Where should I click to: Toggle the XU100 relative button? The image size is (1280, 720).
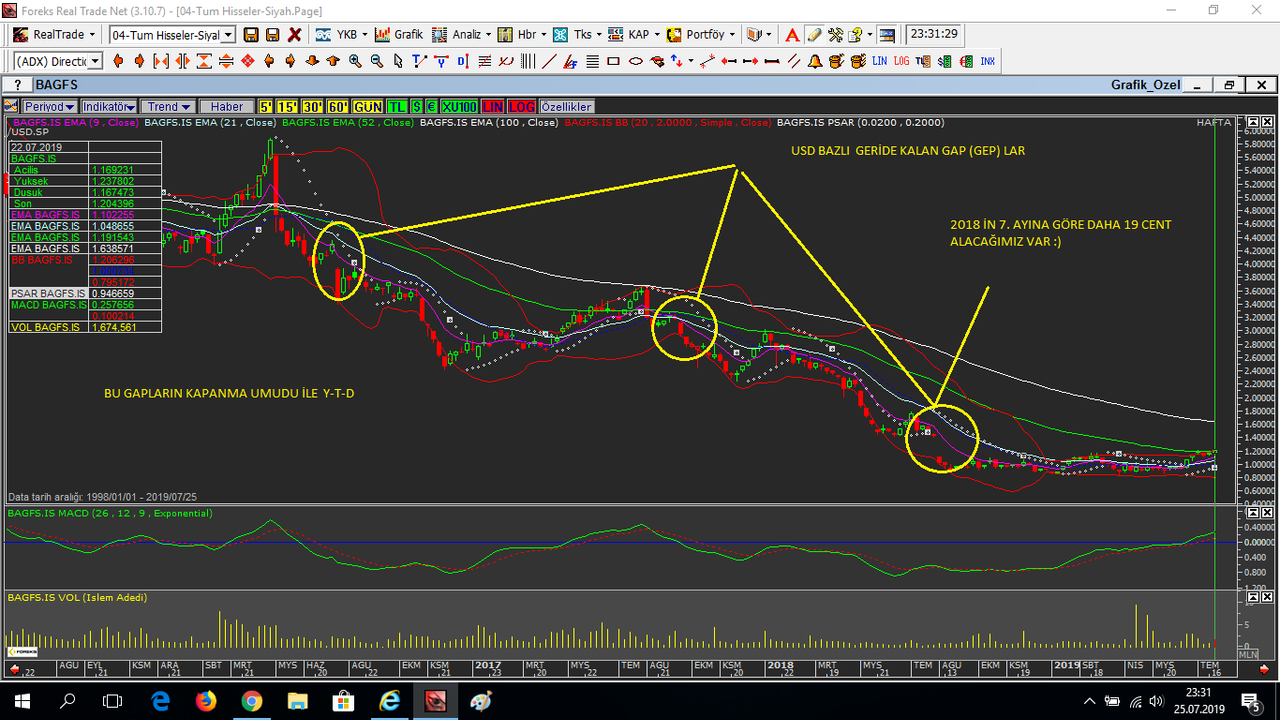[459, 106]
